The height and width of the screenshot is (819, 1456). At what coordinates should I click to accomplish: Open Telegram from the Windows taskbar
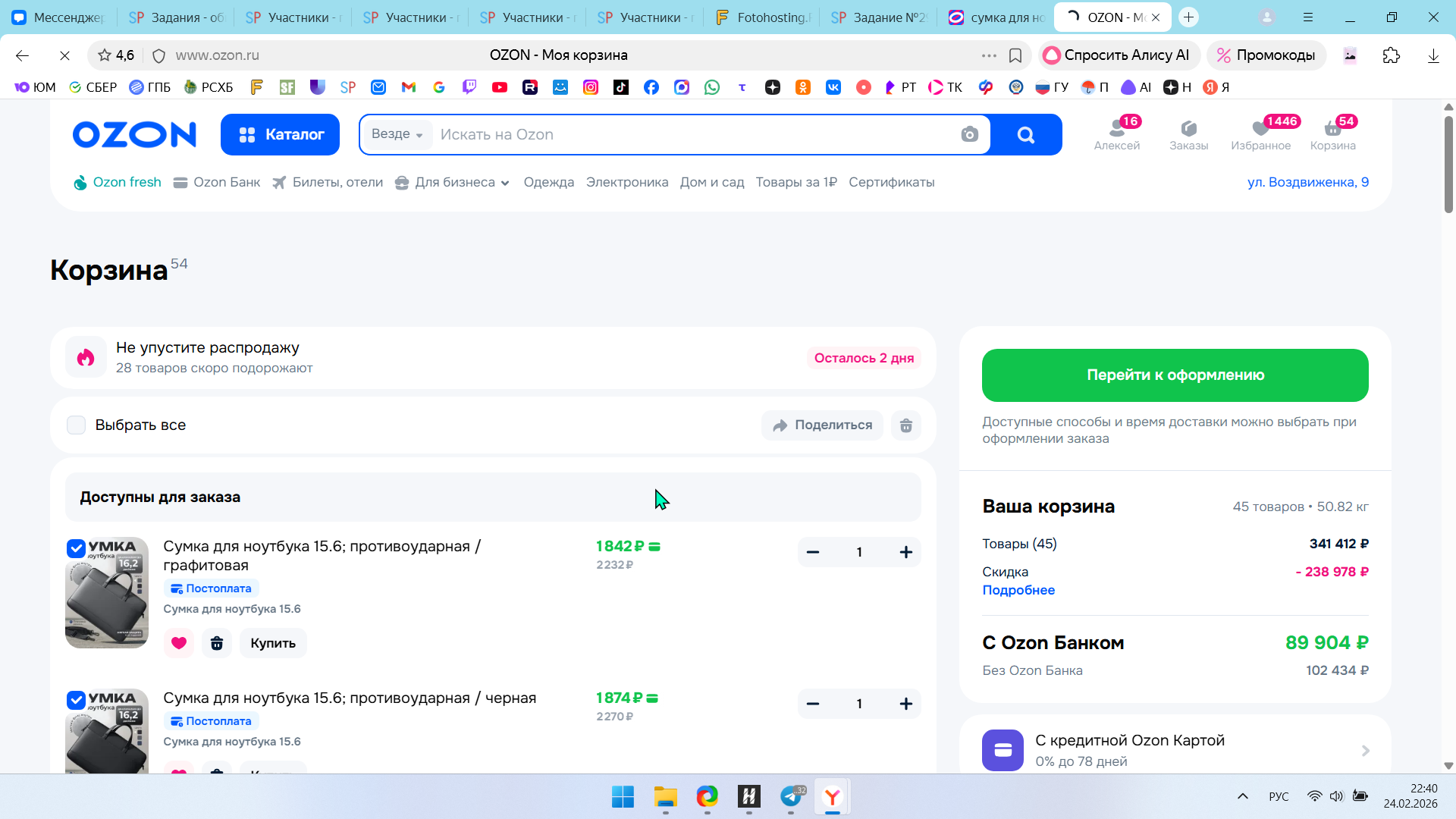(x=791, y=797)
